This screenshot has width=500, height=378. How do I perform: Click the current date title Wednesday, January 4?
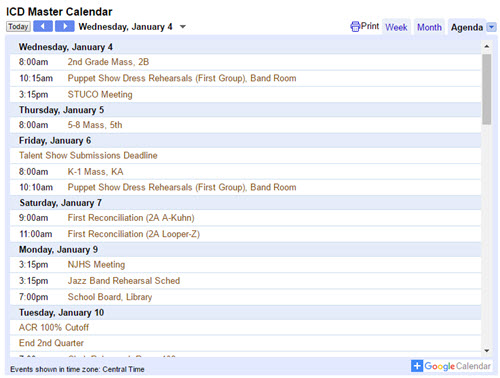(x=125, y=27)
